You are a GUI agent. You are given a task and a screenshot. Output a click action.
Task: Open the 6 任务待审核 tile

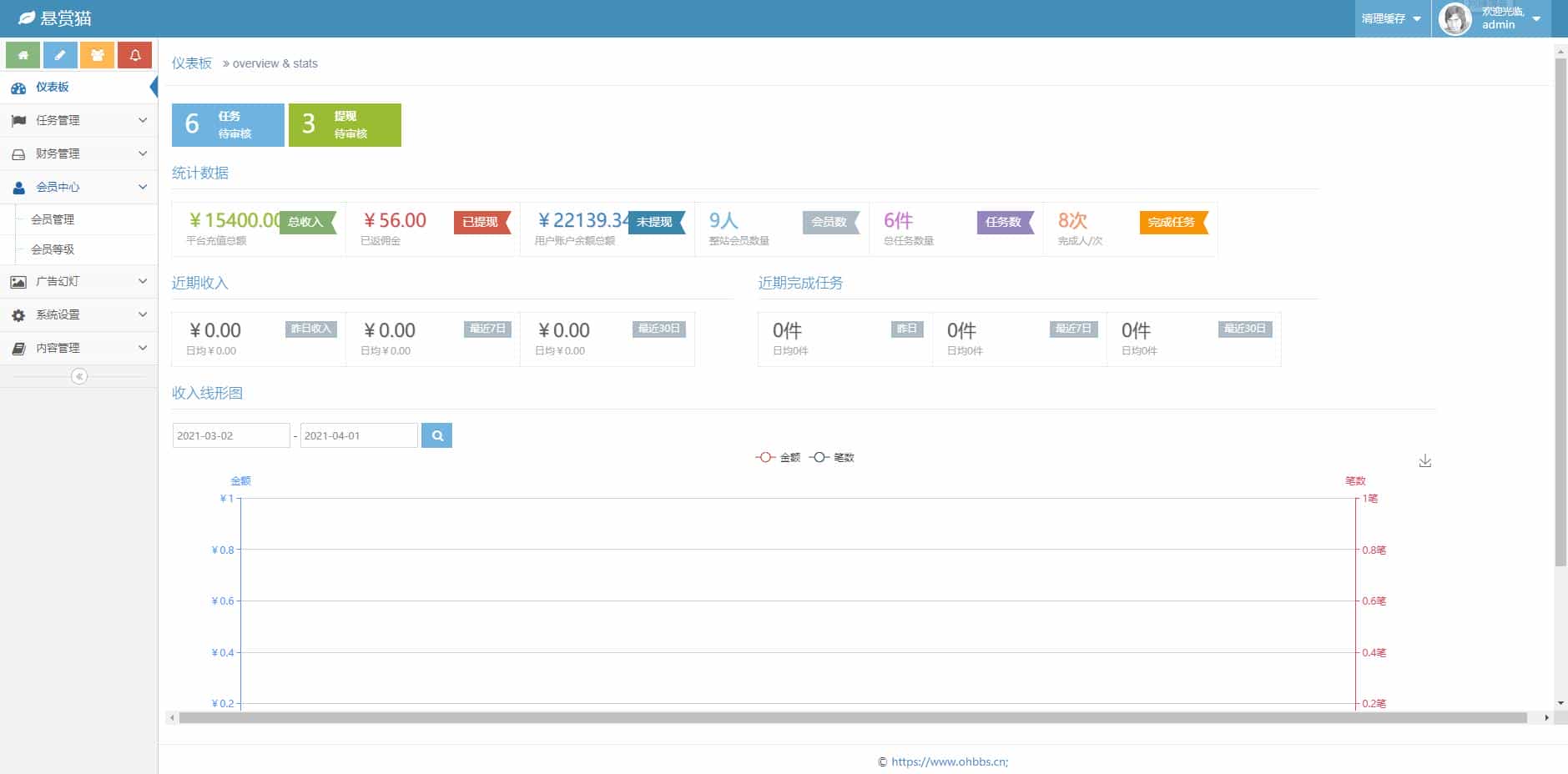coord(228,125)
